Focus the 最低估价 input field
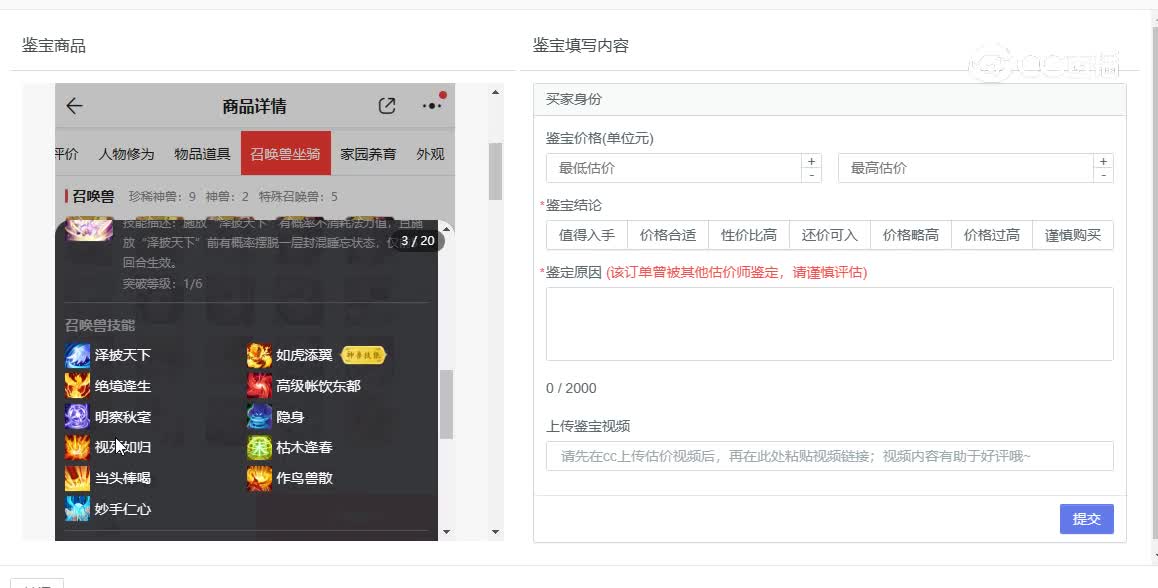1158x588 pixels. click(x=674, y=168)
